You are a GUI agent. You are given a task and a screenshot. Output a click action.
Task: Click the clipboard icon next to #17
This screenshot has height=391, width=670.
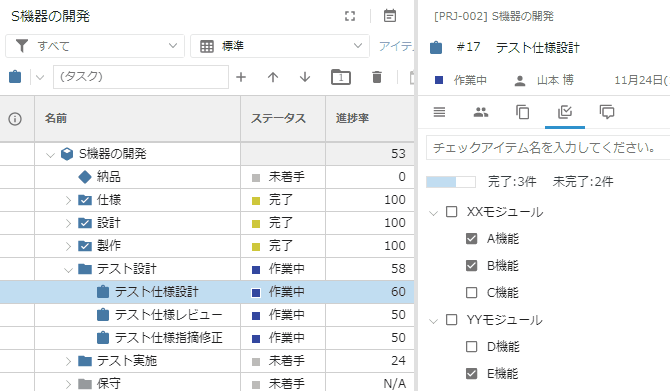[x=436, y=47]
